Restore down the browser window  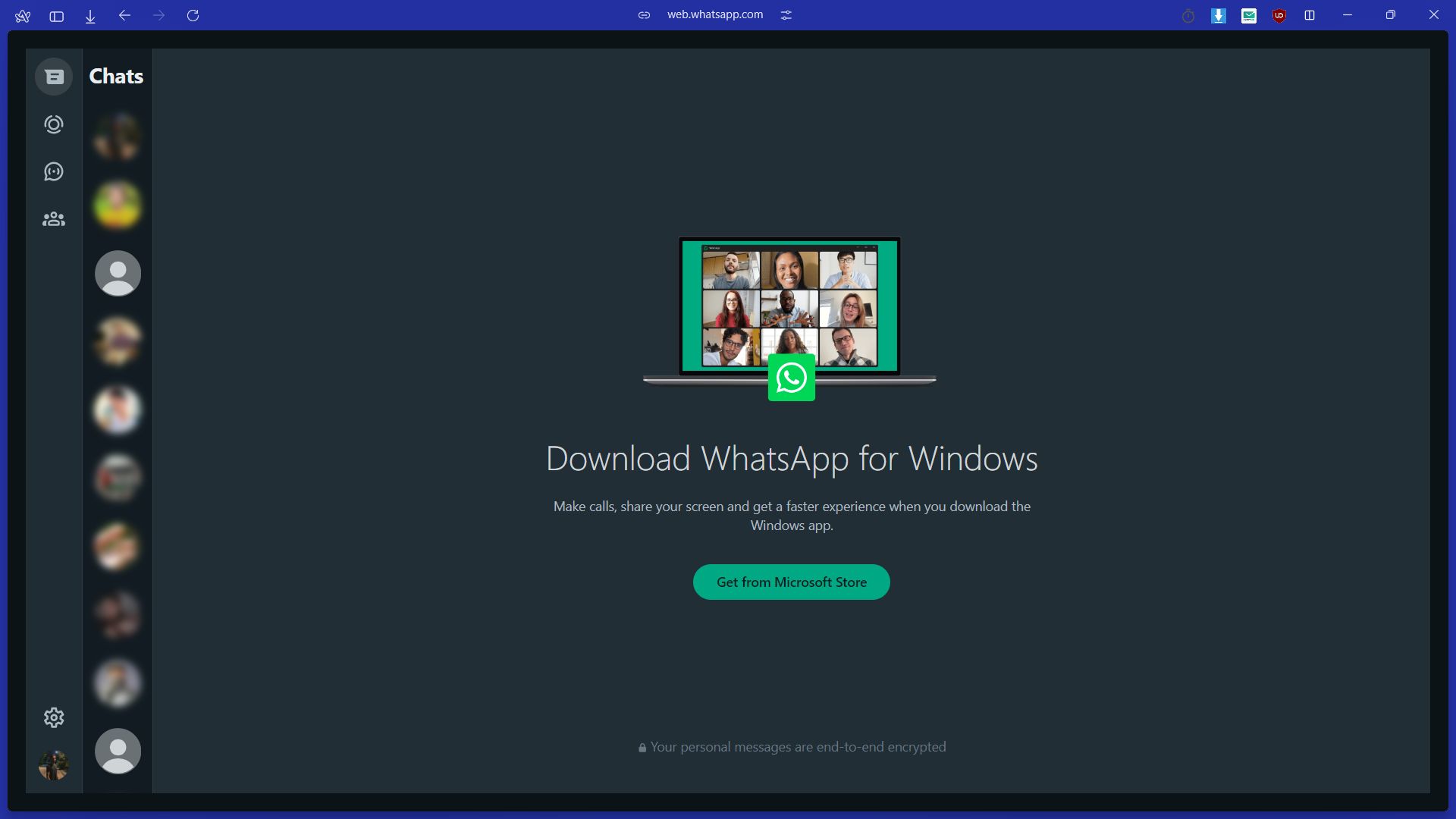1390,15
